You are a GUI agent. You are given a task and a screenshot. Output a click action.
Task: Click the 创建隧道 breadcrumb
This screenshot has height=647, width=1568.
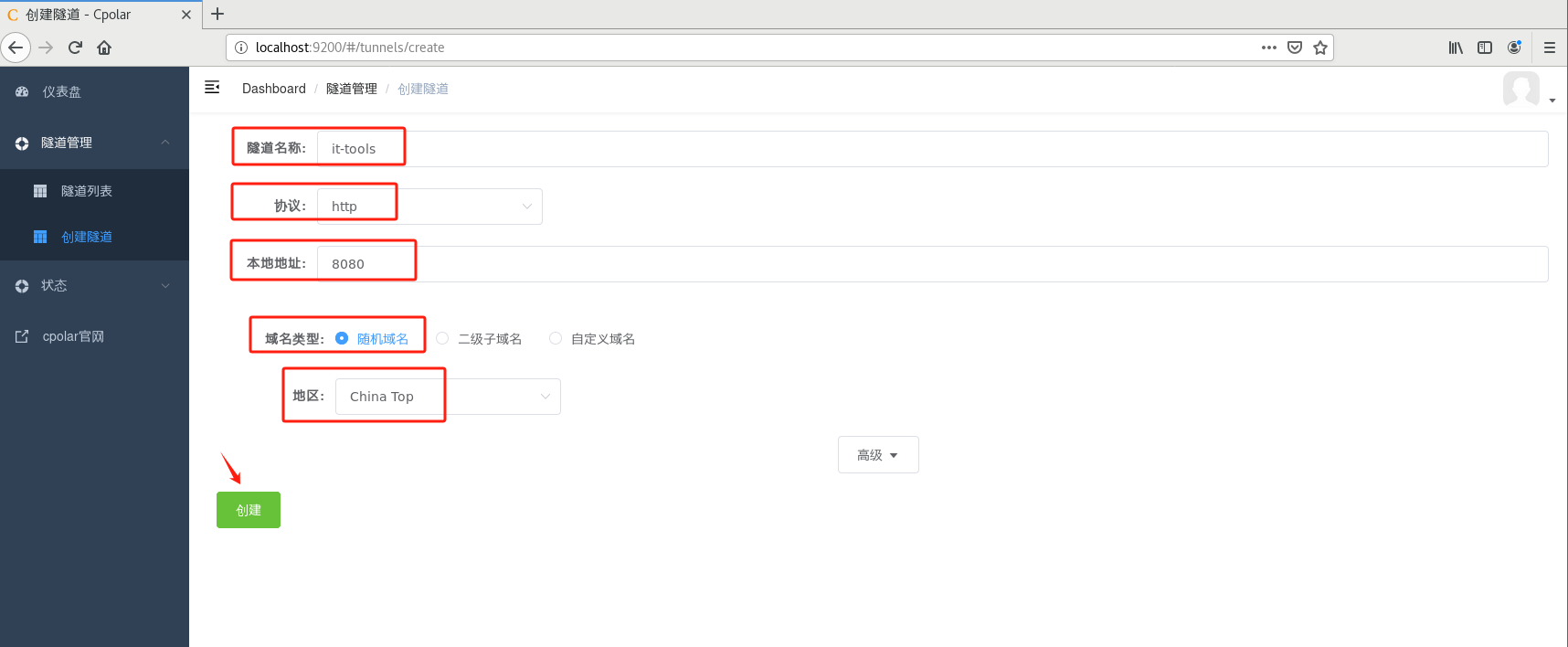pyautogui.click(x=423, y=89)
